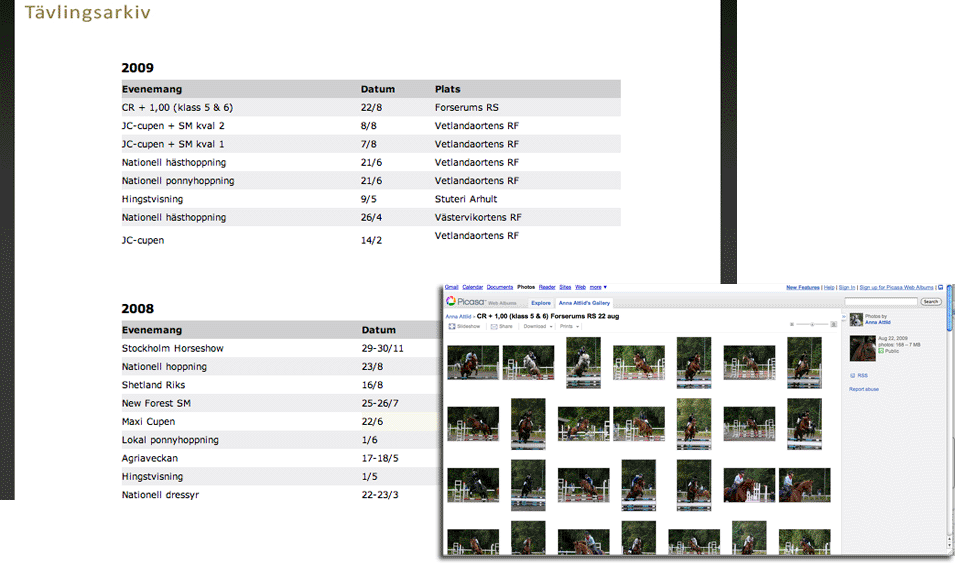This screenshot has height=572, width=966.
Task: Click the 'Tävlingsarkiv' page heading
Action: point(87,12)
